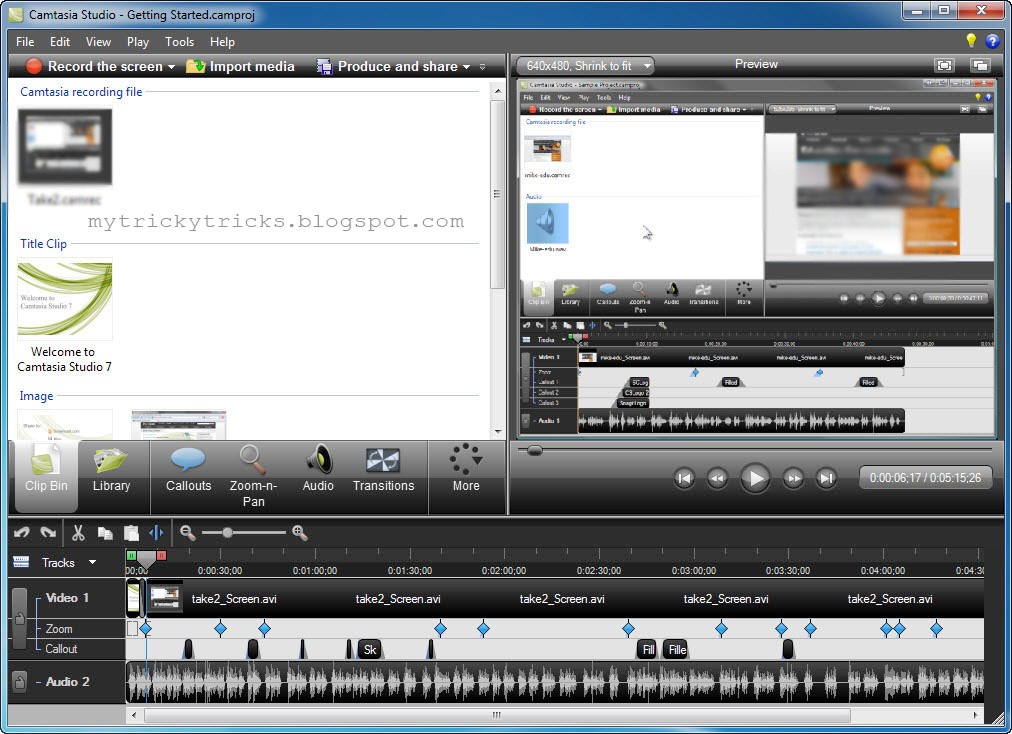Screen dimensions: 1012x734
Task: Click the clip bin scroll up arrow
Action: coord(498,92)
